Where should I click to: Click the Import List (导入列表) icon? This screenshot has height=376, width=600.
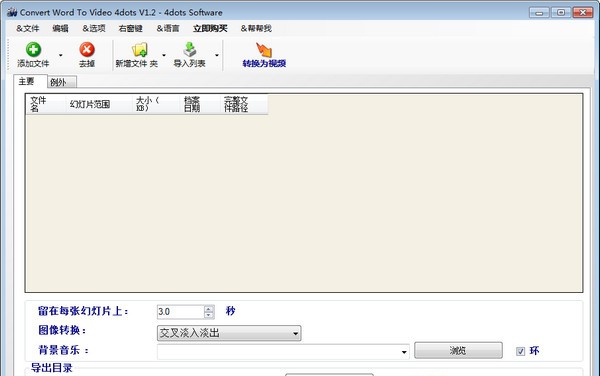[189, 49]
